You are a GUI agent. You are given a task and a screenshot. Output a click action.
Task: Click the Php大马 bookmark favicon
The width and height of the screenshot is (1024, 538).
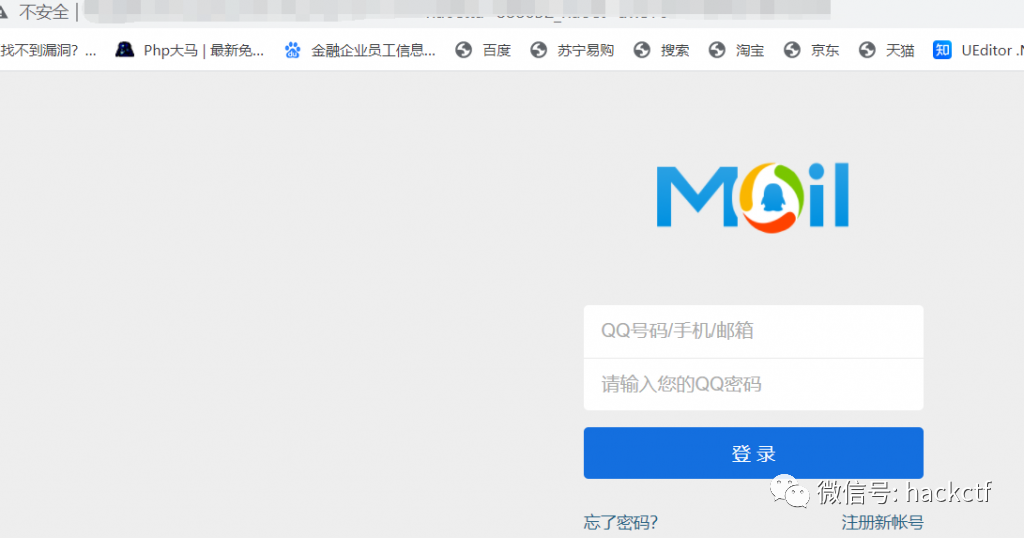tap(125, 50)
